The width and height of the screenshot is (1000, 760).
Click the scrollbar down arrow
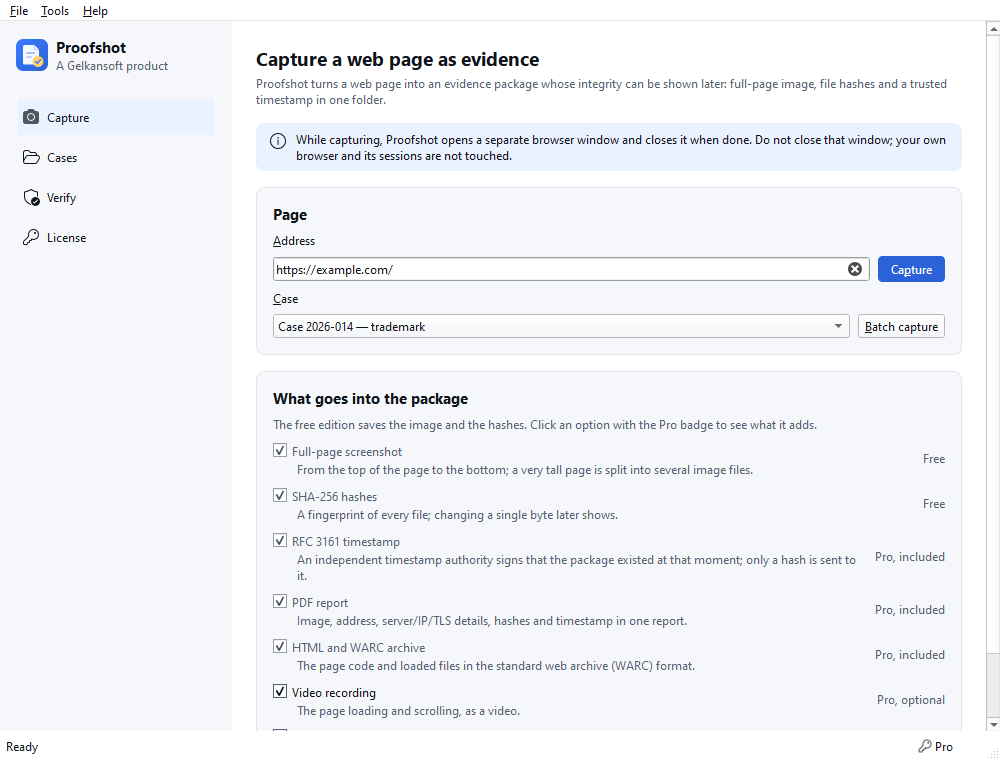tap(993, 725)
